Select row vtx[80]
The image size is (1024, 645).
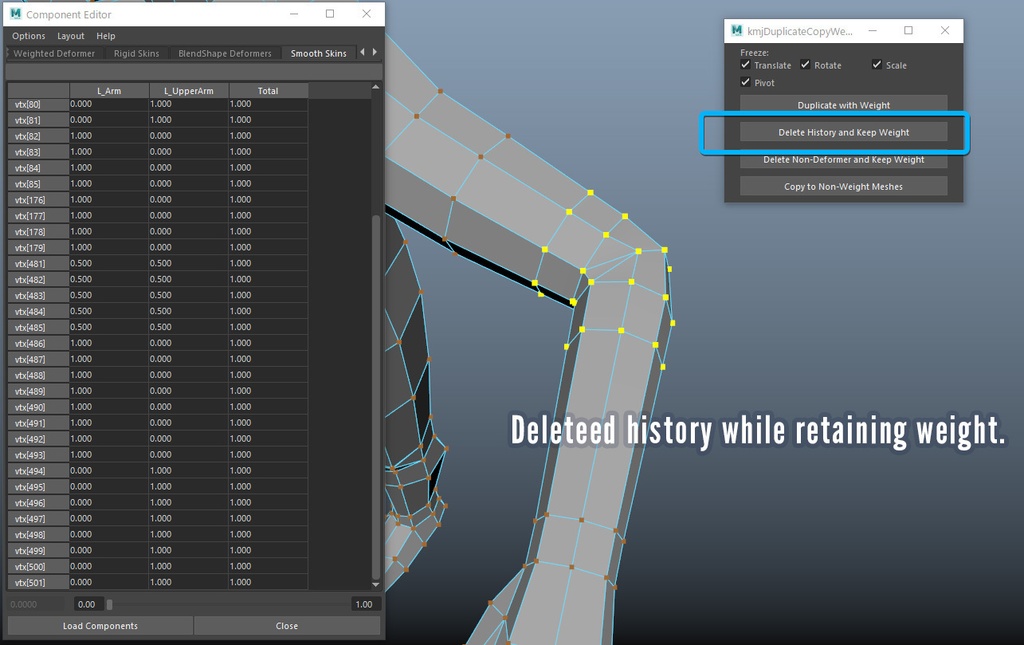[38, 104]
